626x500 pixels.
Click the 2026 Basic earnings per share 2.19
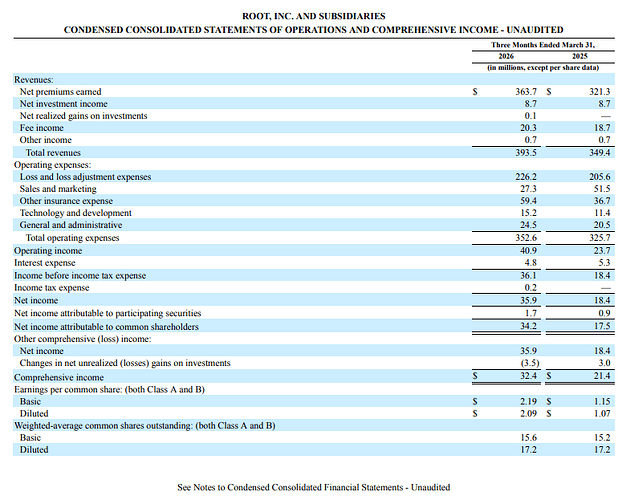[528, 401]
